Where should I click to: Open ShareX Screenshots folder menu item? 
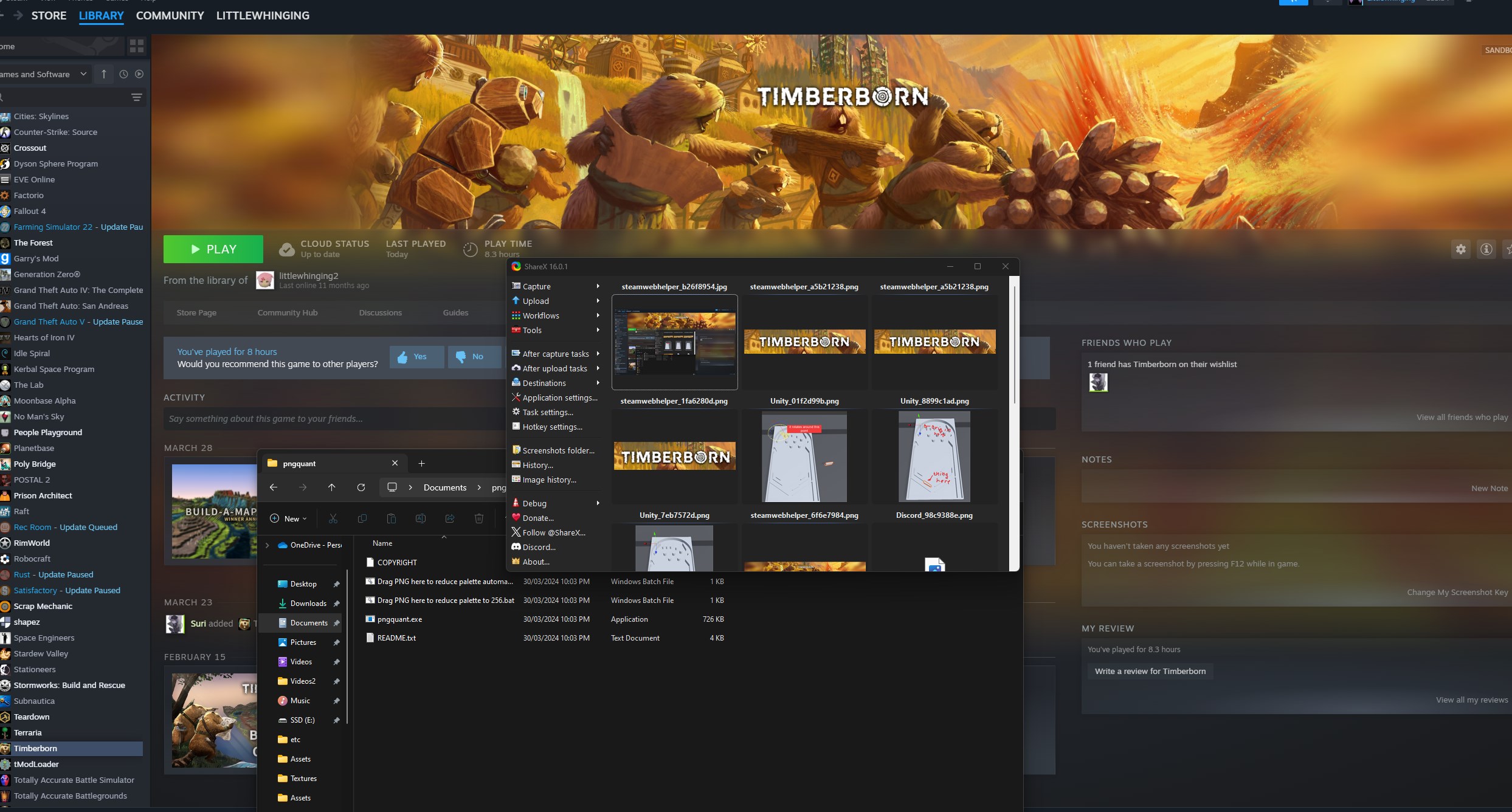558,450
